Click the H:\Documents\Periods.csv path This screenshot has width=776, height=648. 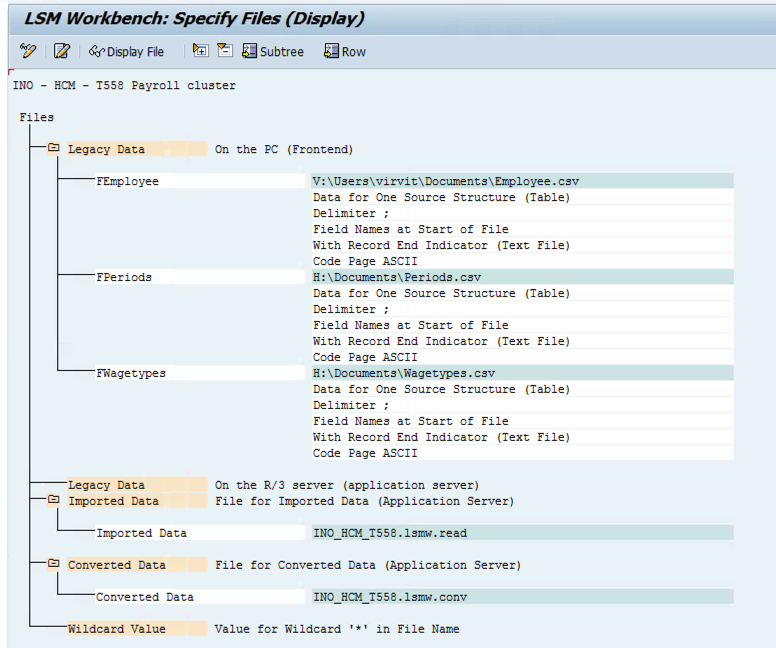point(523,277)
